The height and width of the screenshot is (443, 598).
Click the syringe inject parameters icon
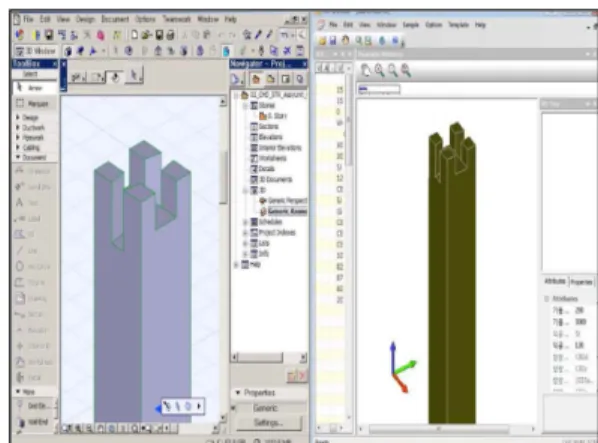point(270,35)
